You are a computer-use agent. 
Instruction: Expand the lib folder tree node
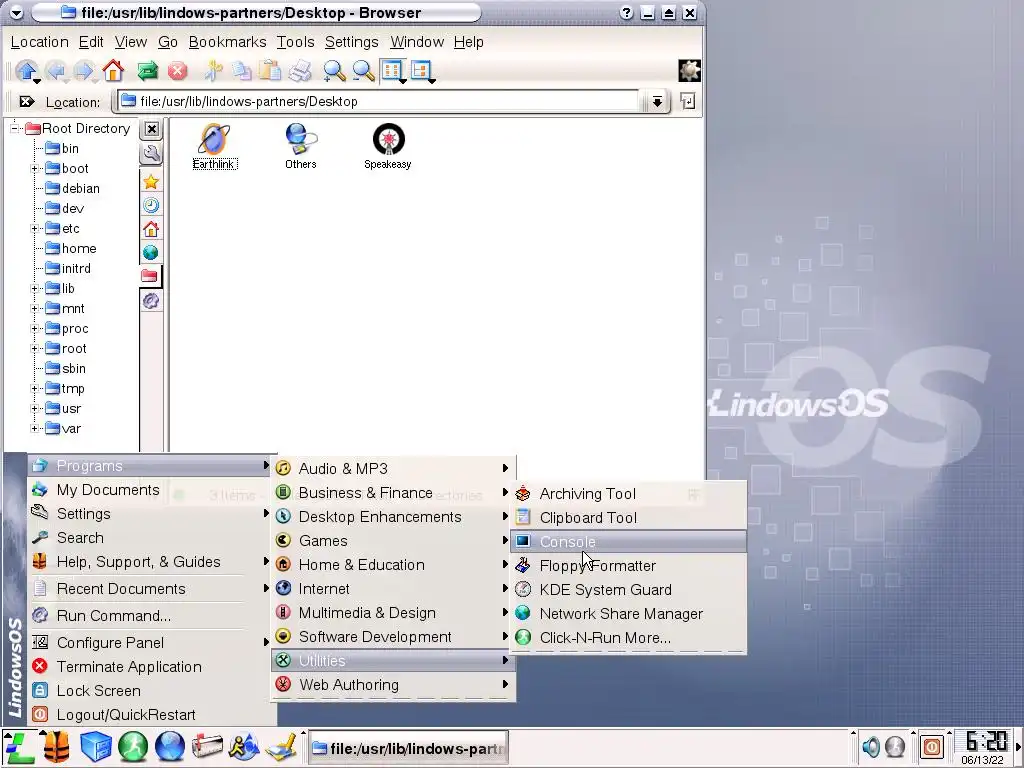coord(34,289)
